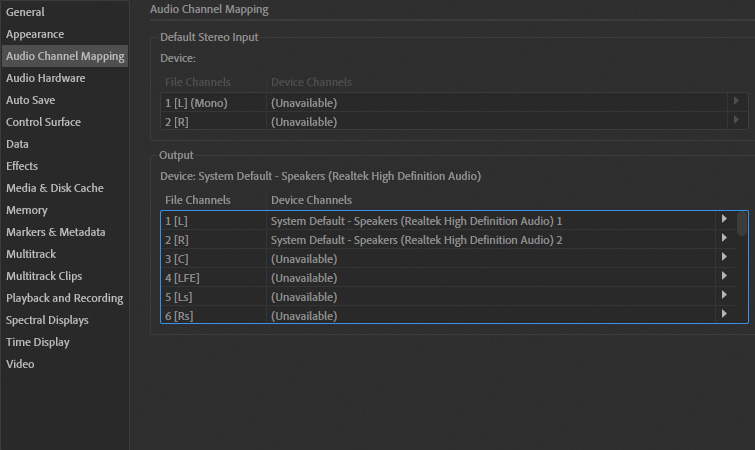Viewport: 755px width, 450px height.
Task: Open the General preferences category
Action: [25, 12]
